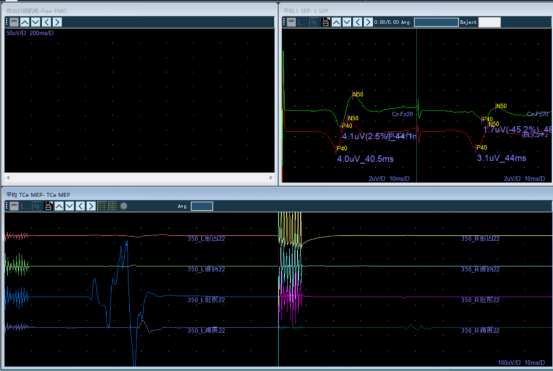
Task: Click the '100uV/D 10ms/D' scale text in MEP
Action: click(521, 363)
